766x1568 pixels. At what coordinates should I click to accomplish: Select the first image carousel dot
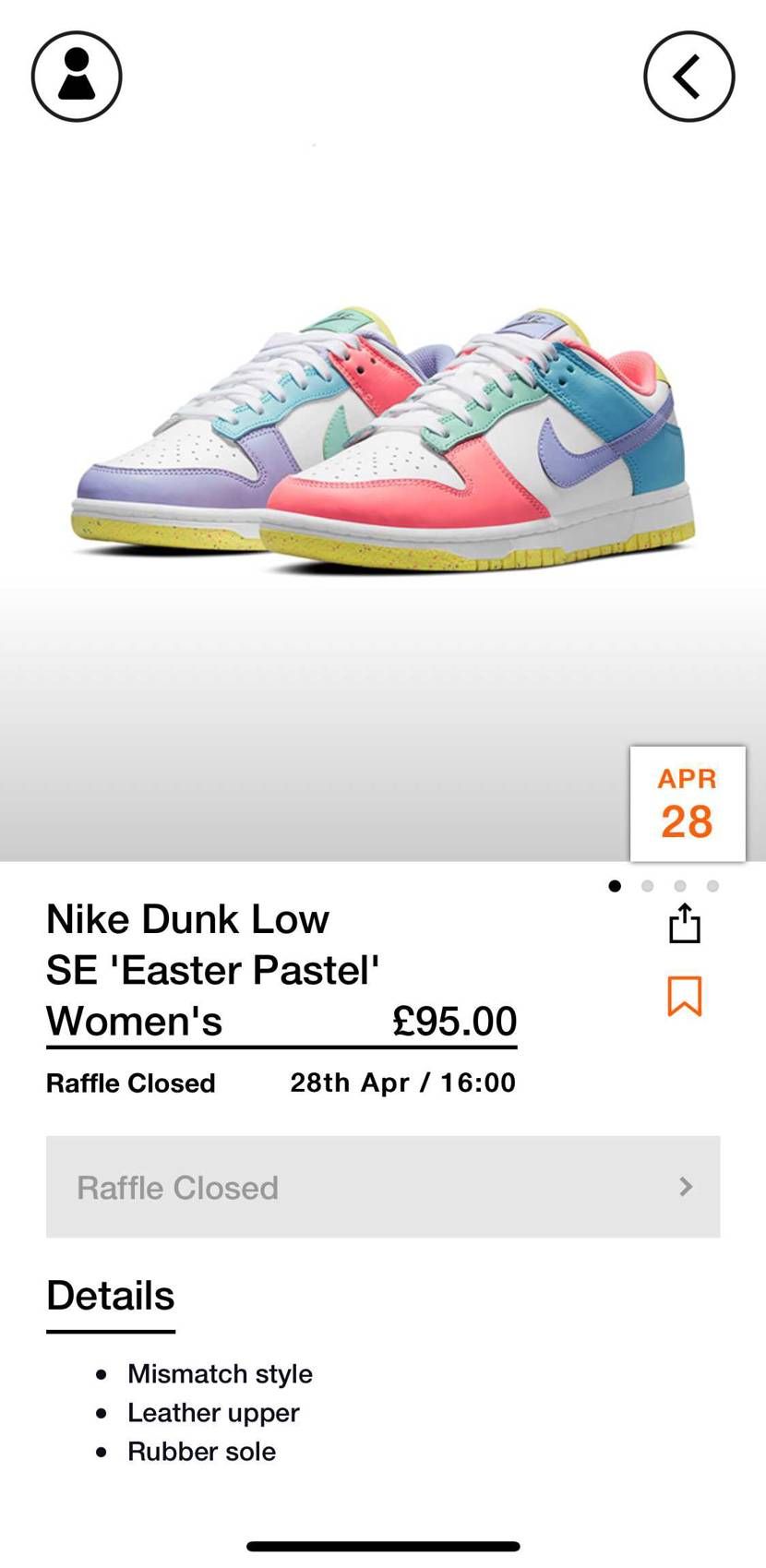pyautogui.click(x=615, y=886)
